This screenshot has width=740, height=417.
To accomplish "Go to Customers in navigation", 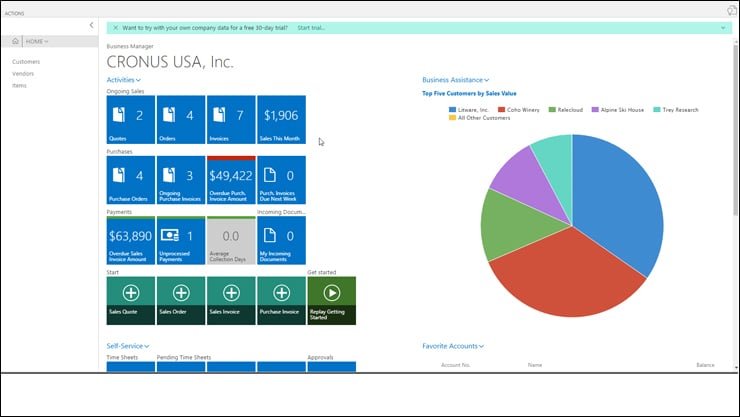I will coord(26,62).
